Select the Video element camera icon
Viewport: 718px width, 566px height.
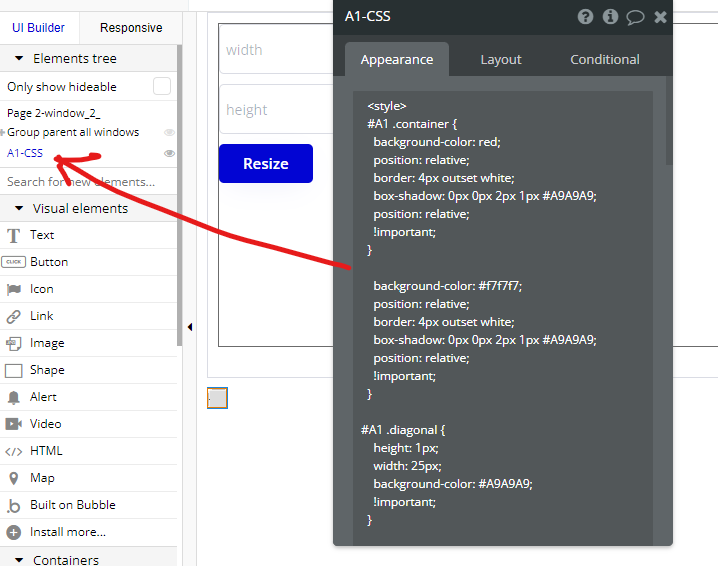point(13,424)
